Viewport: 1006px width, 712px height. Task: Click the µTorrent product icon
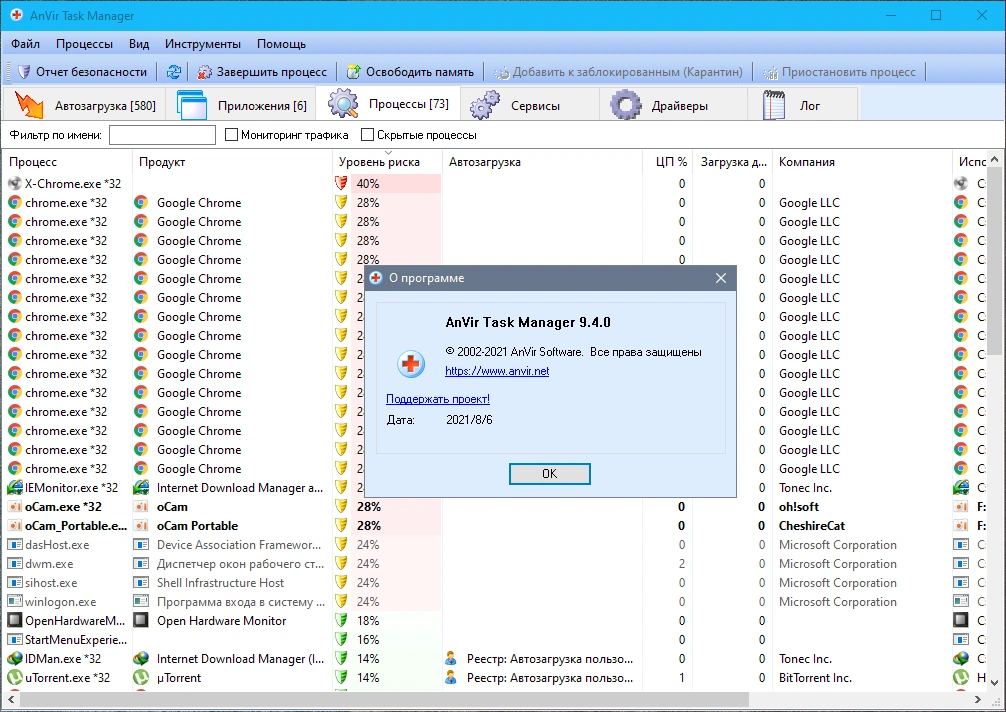(141, 677)
